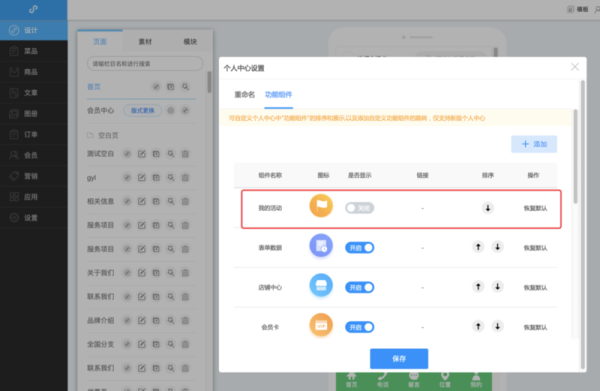
Task: Open the 图册 sidebar item
Action: pyautogui.click(x=34, y=114)
